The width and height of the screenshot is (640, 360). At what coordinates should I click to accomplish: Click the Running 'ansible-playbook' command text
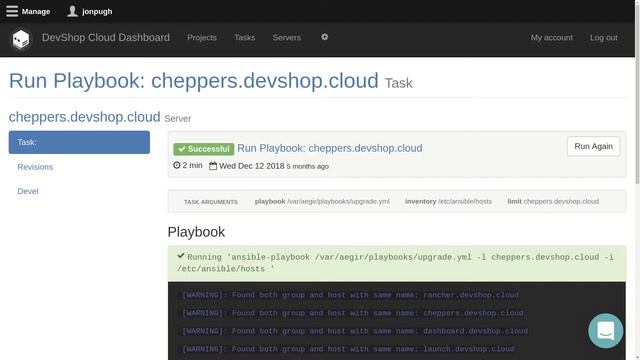[x=395, y=263]
